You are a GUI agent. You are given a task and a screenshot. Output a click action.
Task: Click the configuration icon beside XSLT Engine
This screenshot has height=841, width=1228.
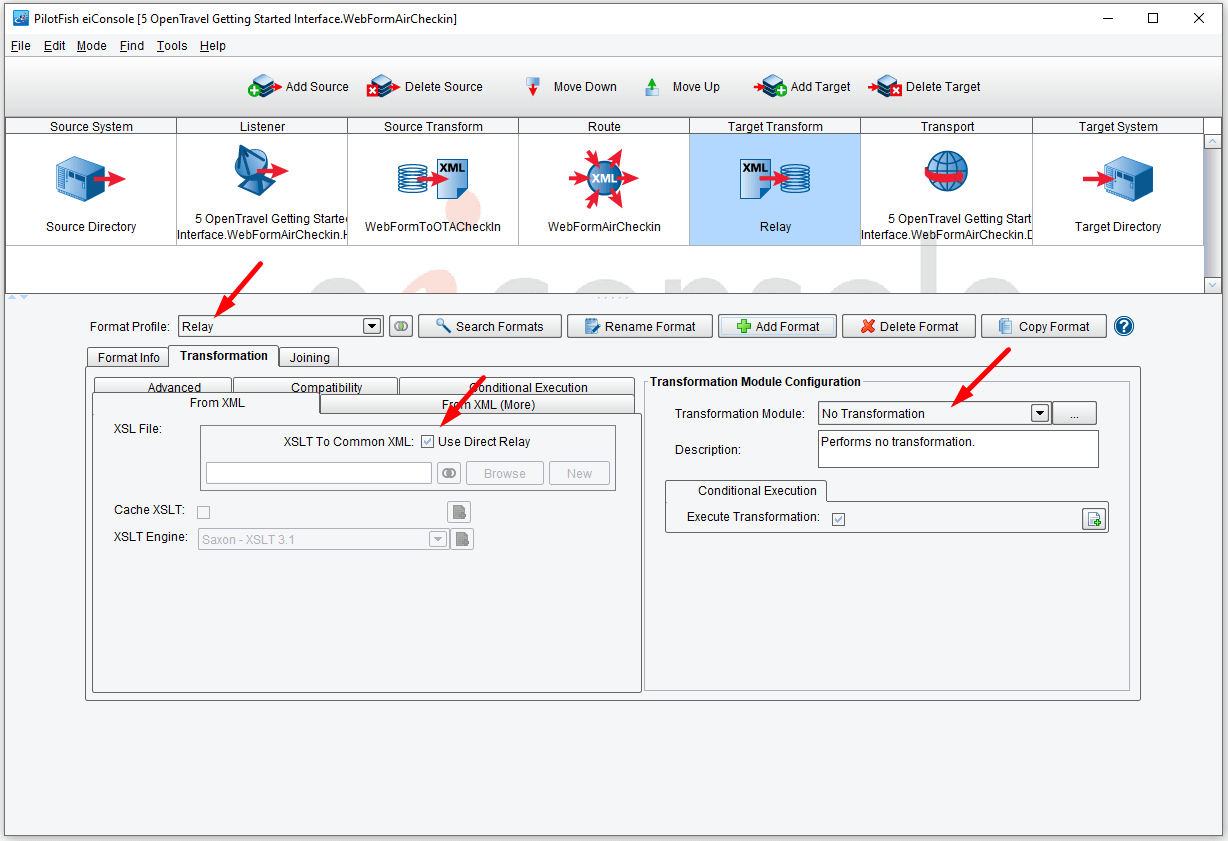coord(462,540)
